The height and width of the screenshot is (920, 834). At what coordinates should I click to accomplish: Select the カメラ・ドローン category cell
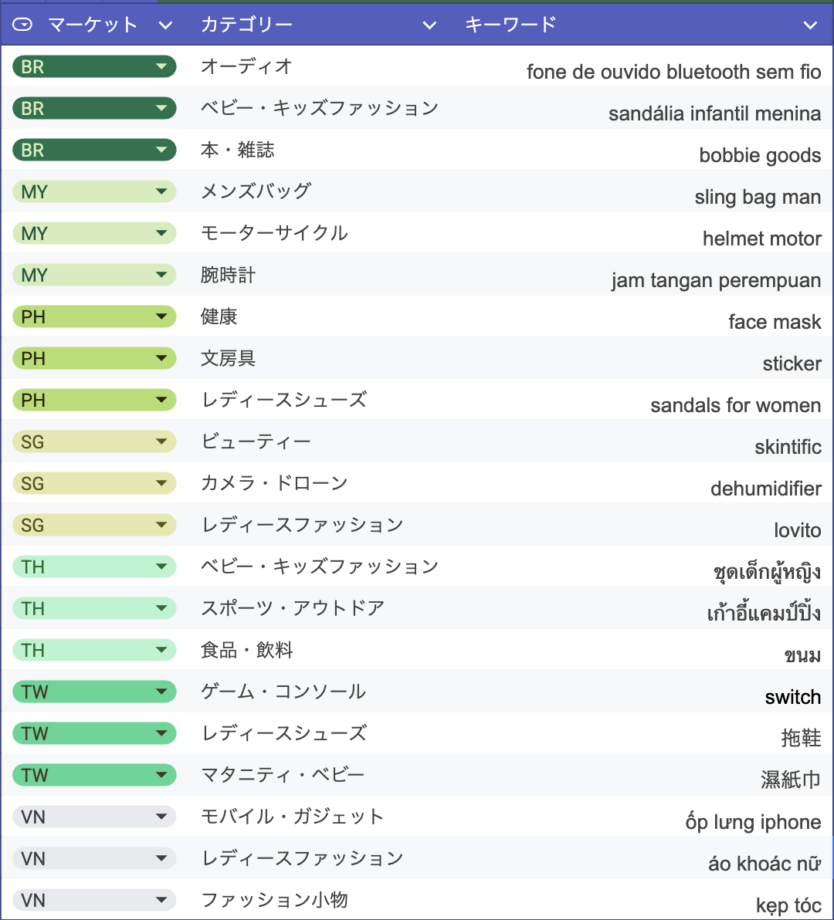[274, 483]
